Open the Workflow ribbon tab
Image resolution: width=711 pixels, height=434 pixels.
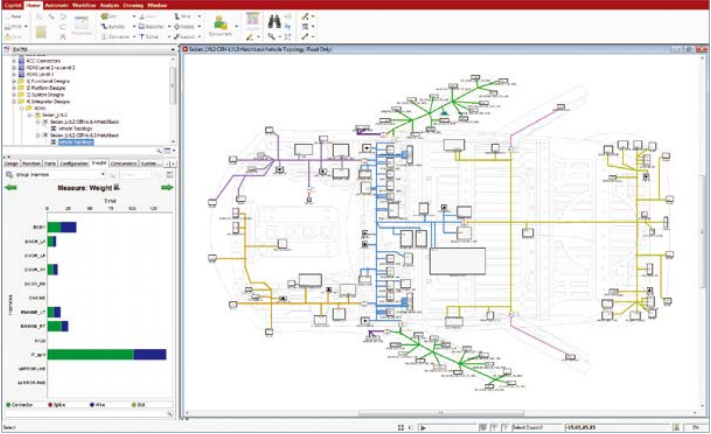(x=82, y=5)
